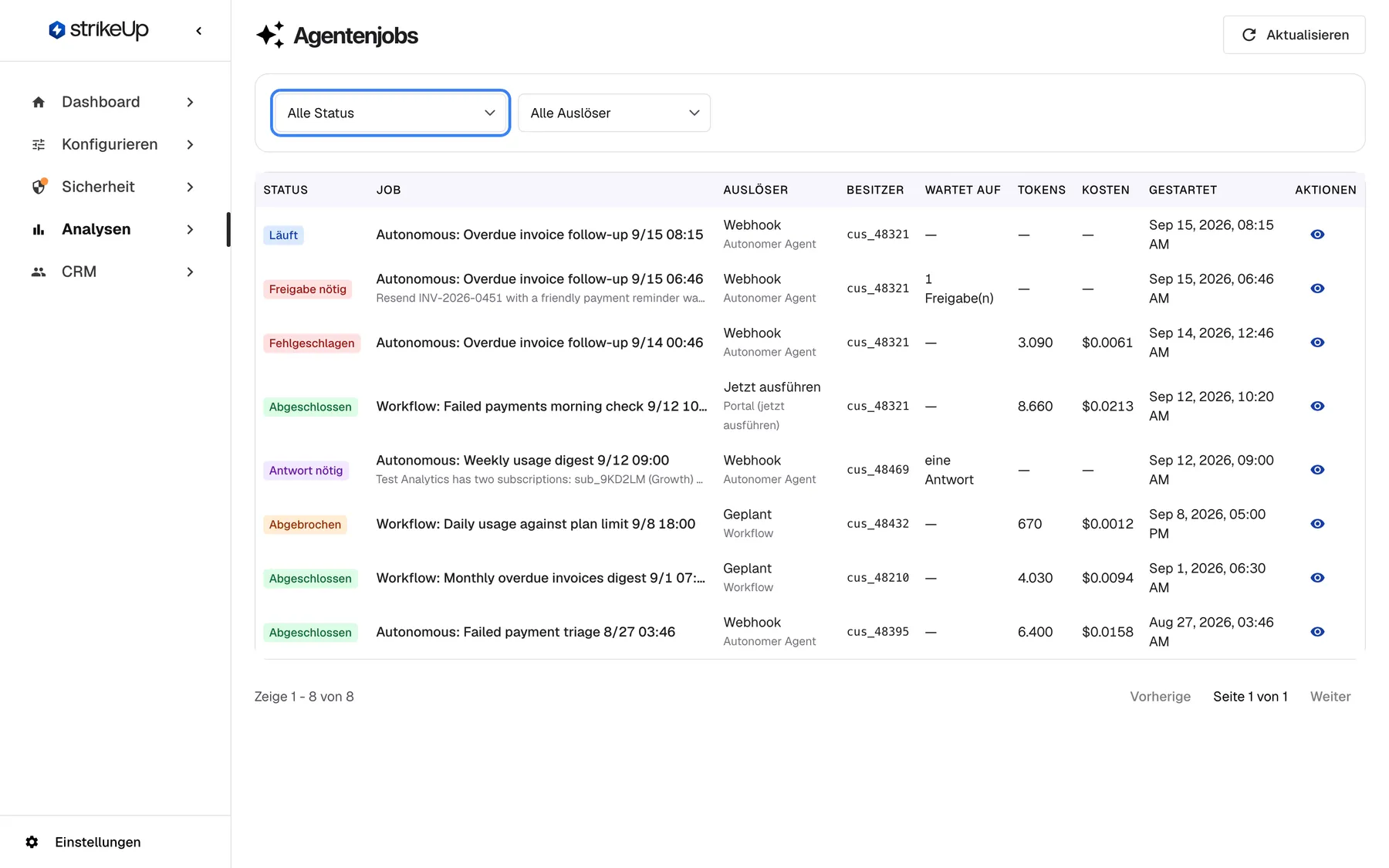Open the Dashboard menu item
1389x868 pixels.
point(115,102)
